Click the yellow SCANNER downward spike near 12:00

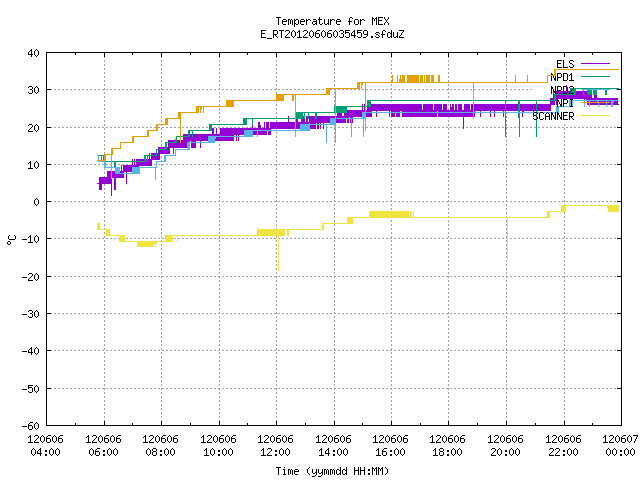(278, 253)
